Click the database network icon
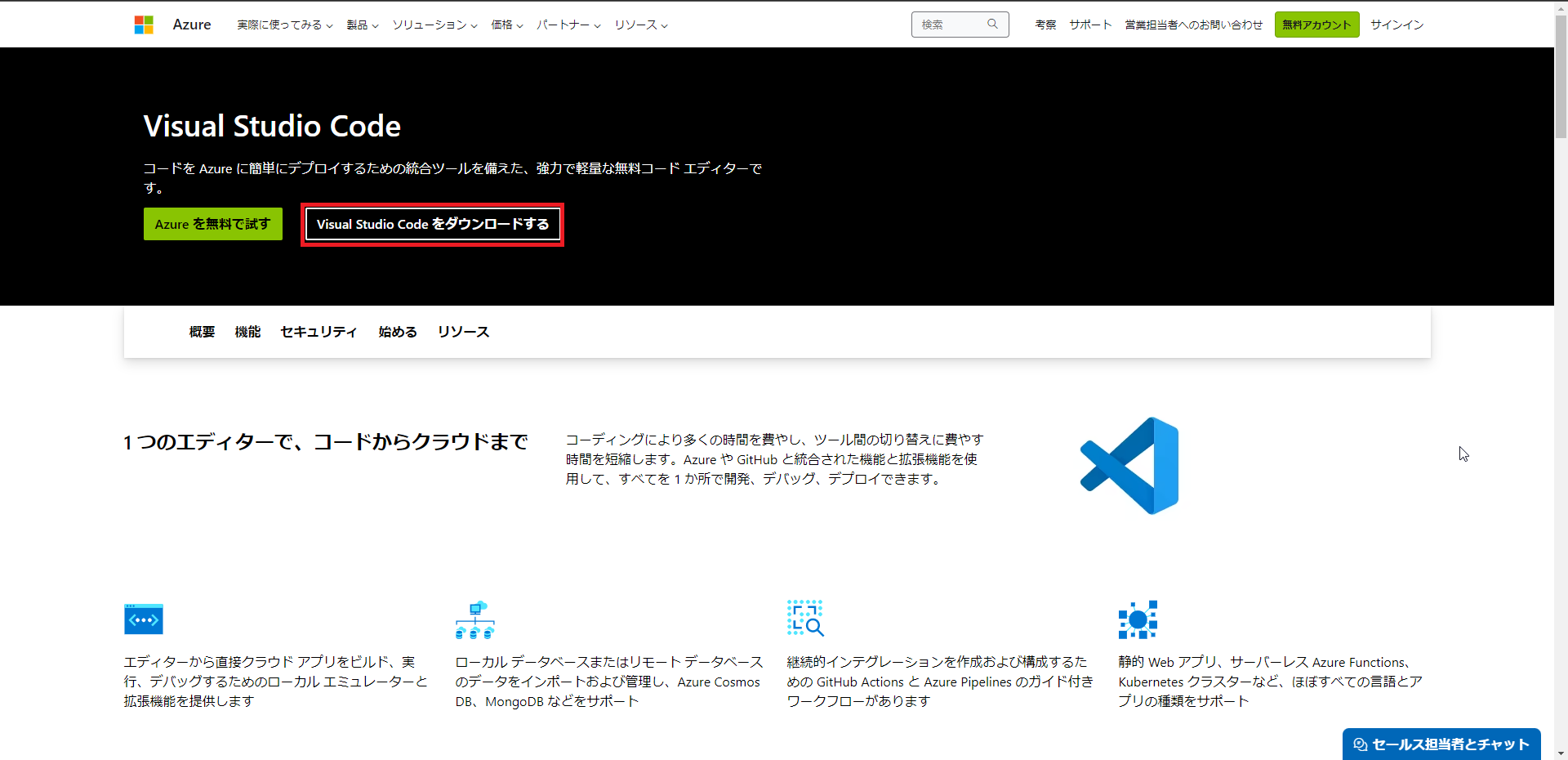This screenshot has height=760, width=1568. pos(474,619)
